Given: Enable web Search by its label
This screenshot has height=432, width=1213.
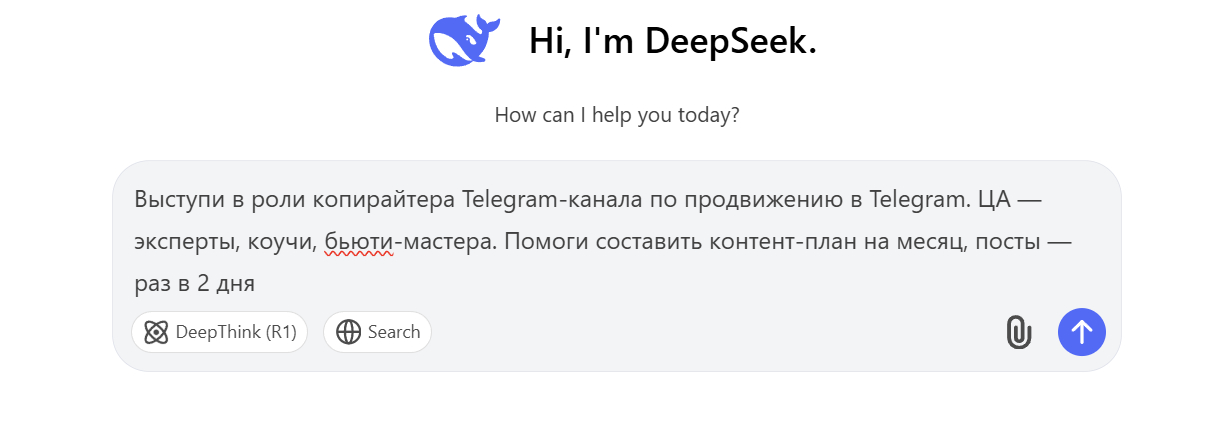Looking at the screenshot, I should click(394, 332).
